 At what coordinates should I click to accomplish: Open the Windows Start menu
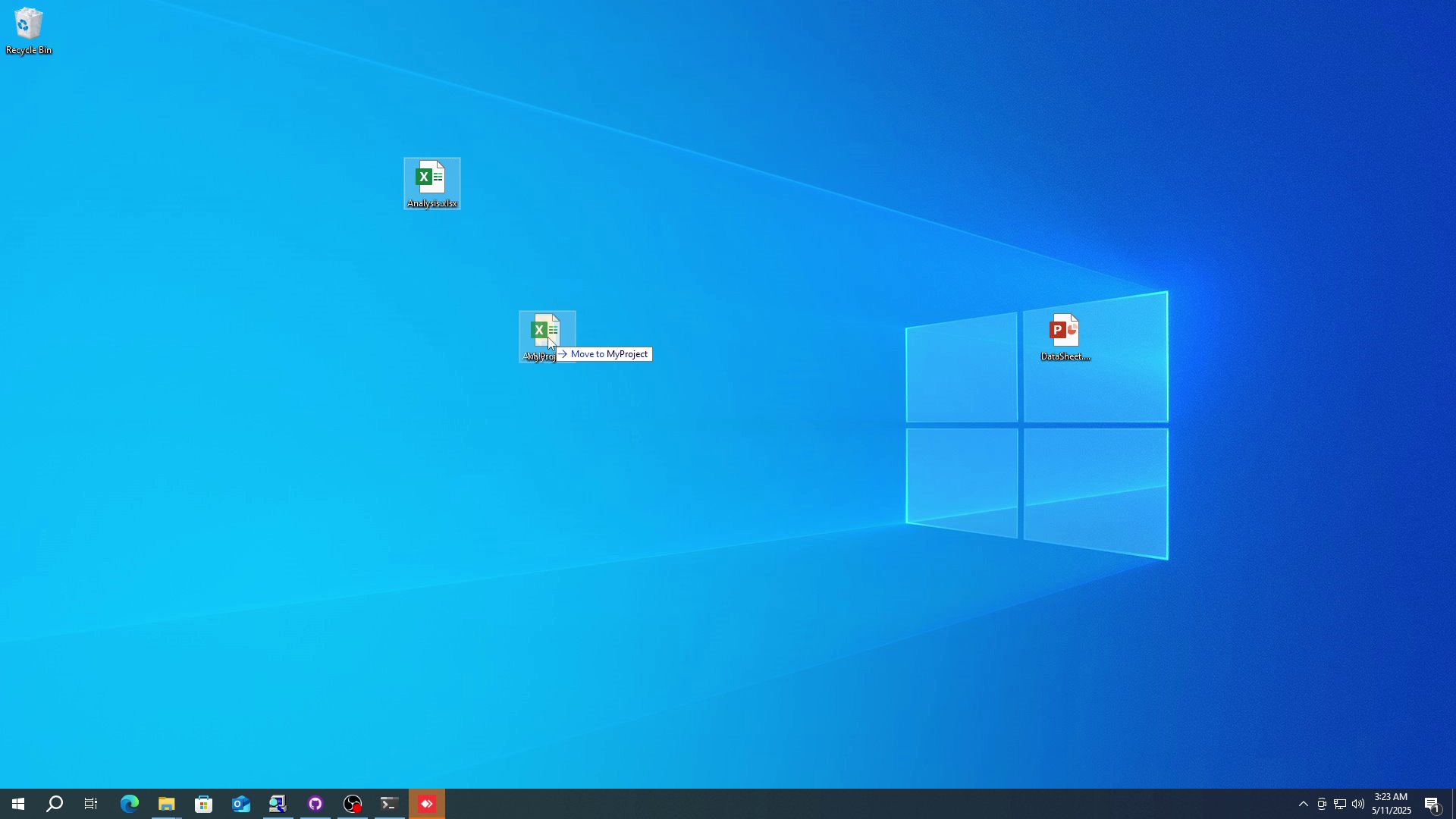click(x=18, y=804)
